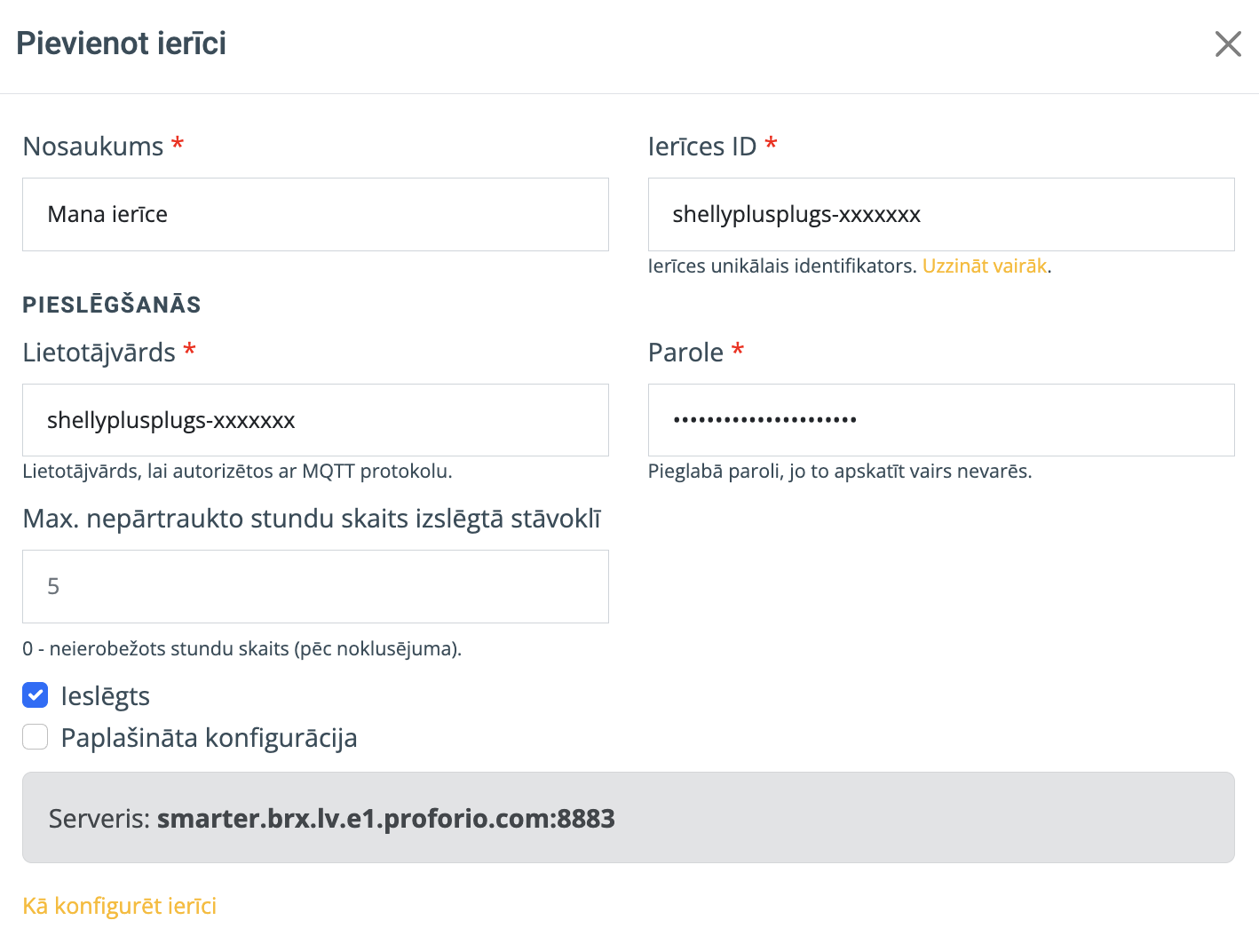Open the Uzzināt vairāk link
Image resolution: width=1259 pixels, height=952 pixels.
(985, 266)
